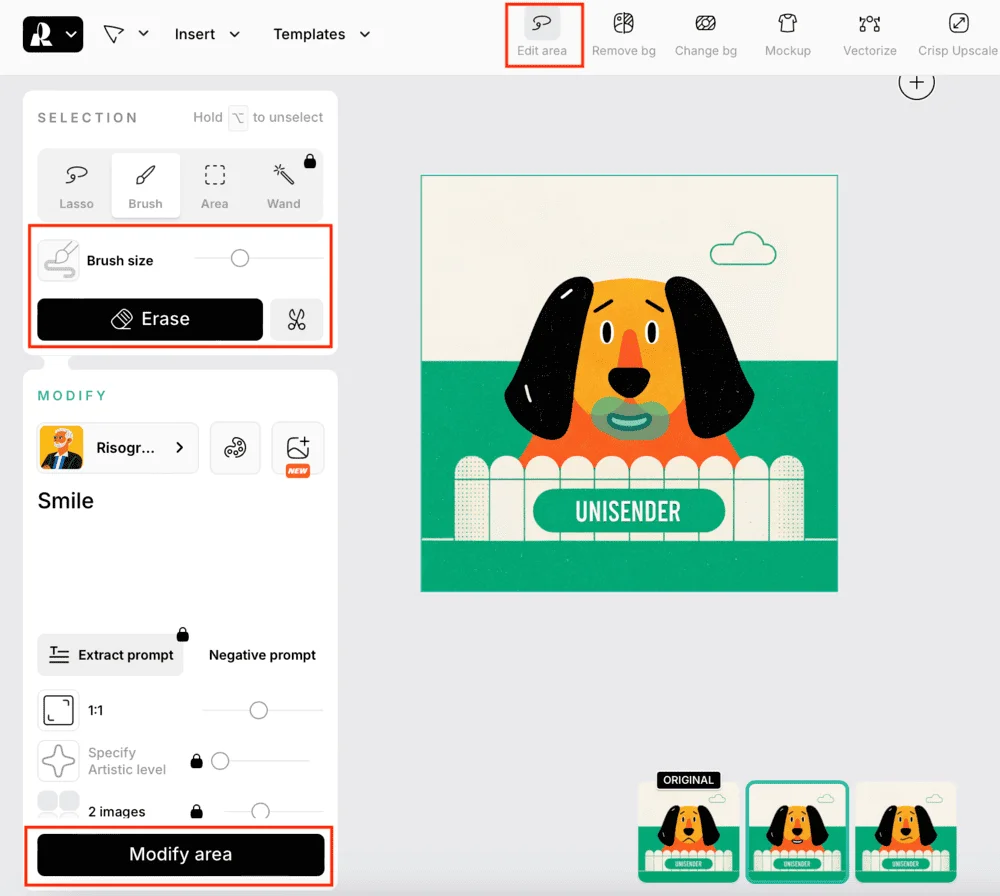This screenshot has height=896, width=1000.
Task: Select the Wand selection tool
Action: (283, 186)
